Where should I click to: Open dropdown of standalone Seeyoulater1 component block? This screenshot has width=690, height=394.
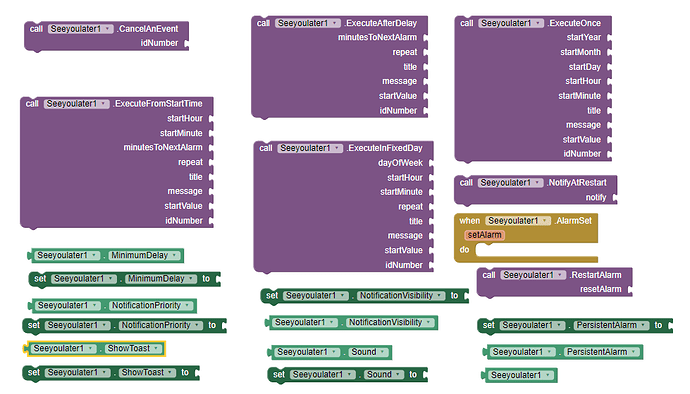pos(520,376)
